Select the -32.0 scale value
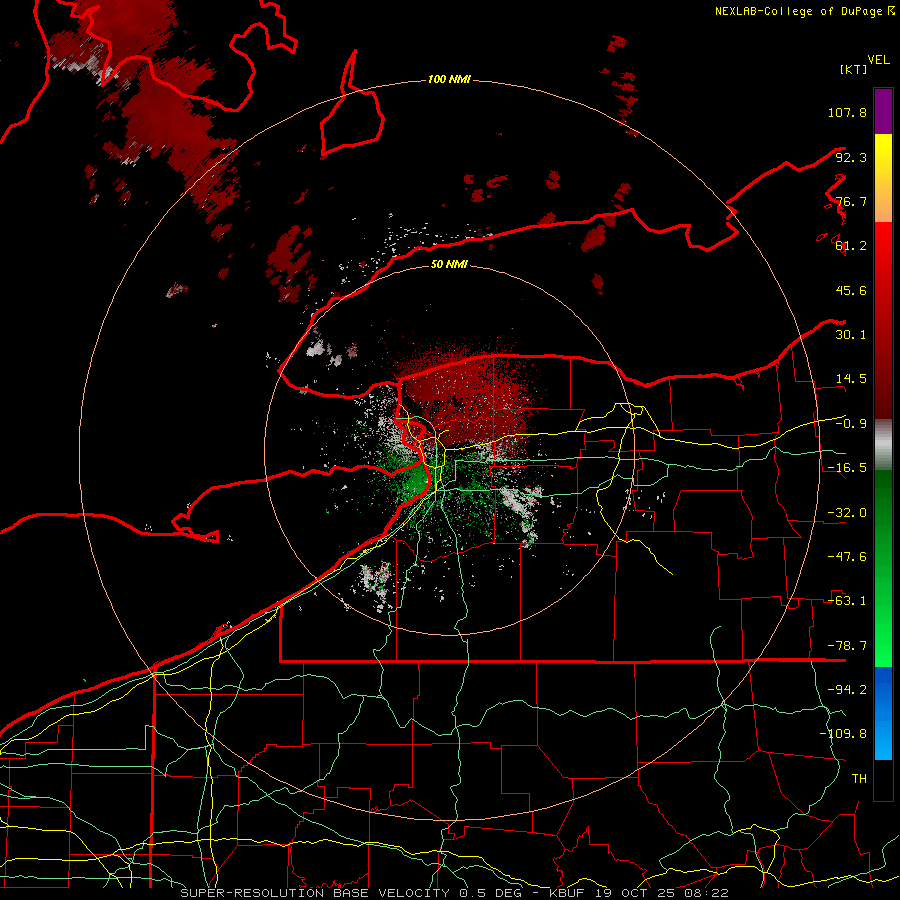Image resolution: width=900 pixels, height=900 pixels. [x=847, y=513]
